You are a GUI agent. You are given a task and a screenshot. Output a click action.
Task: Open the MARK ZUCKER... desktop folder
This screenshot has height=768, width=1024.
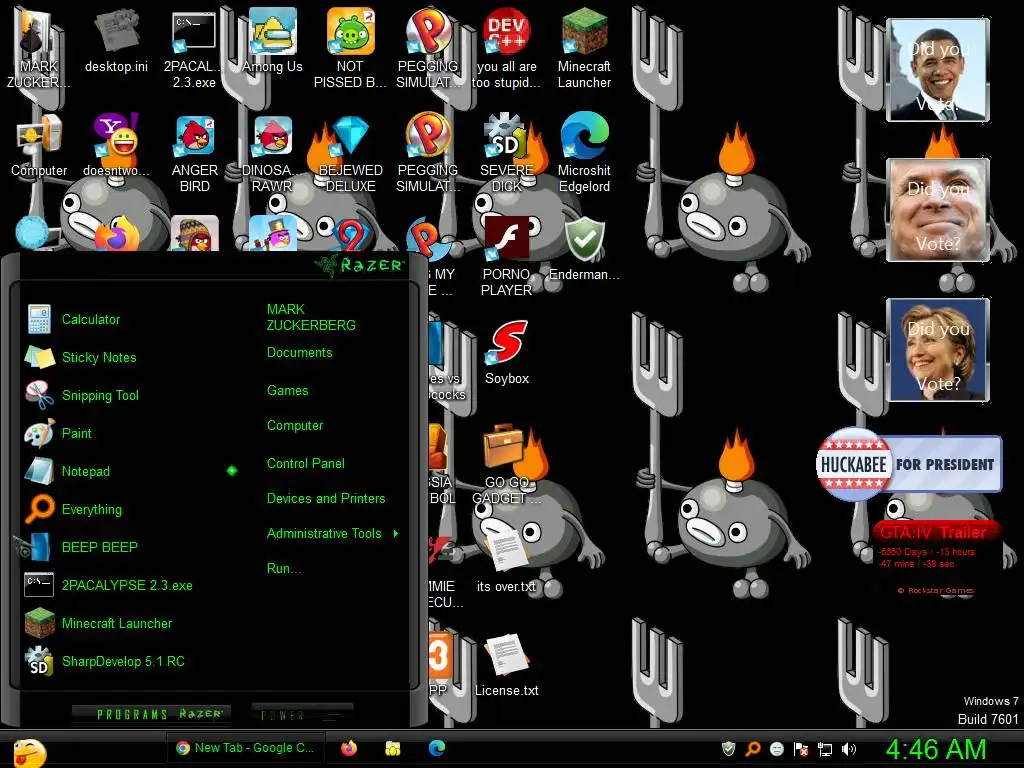point(39,48)
